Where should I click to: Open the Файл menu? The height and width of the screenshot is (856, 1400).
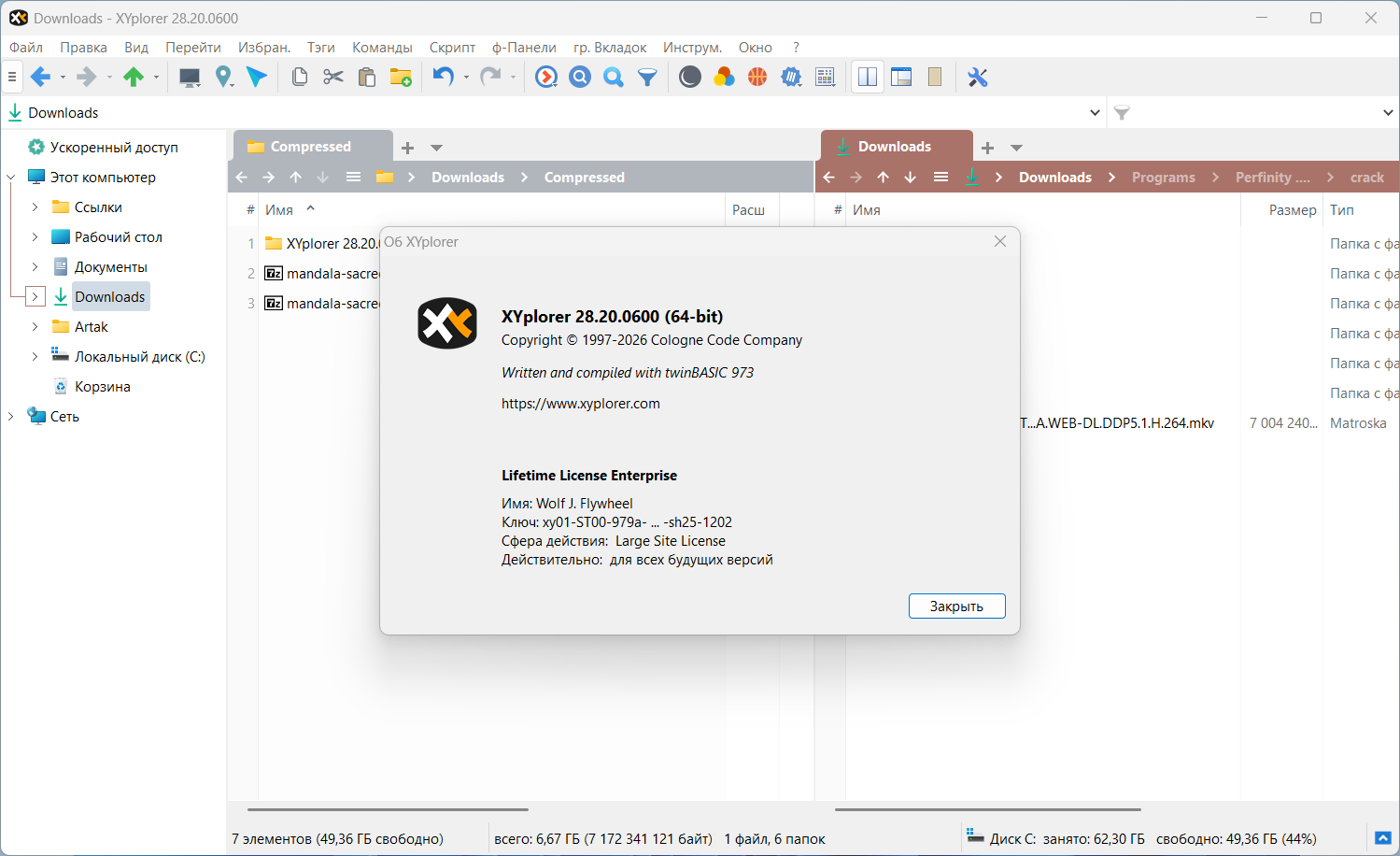(x=26, y=48)
